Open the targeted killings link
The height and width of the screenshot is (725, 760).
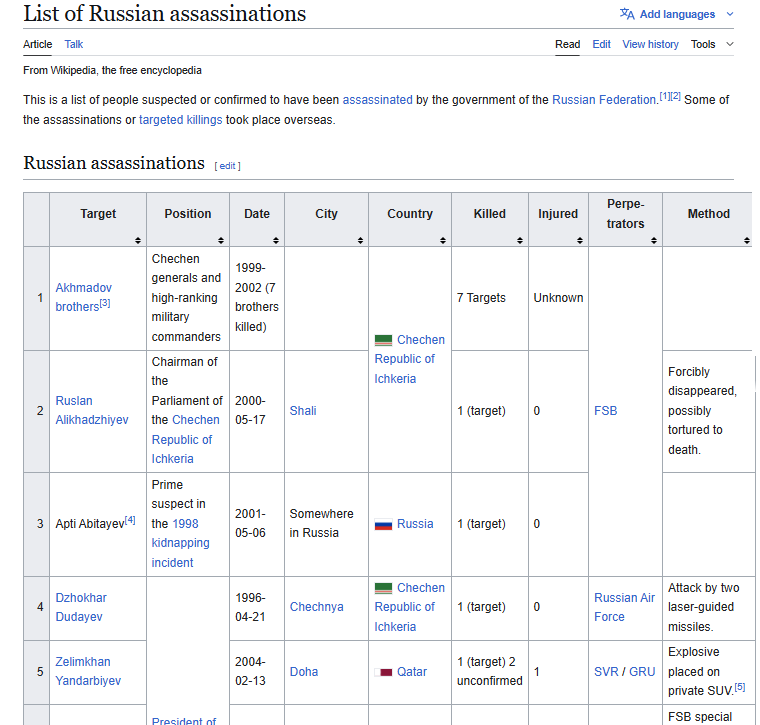point(180,120)
